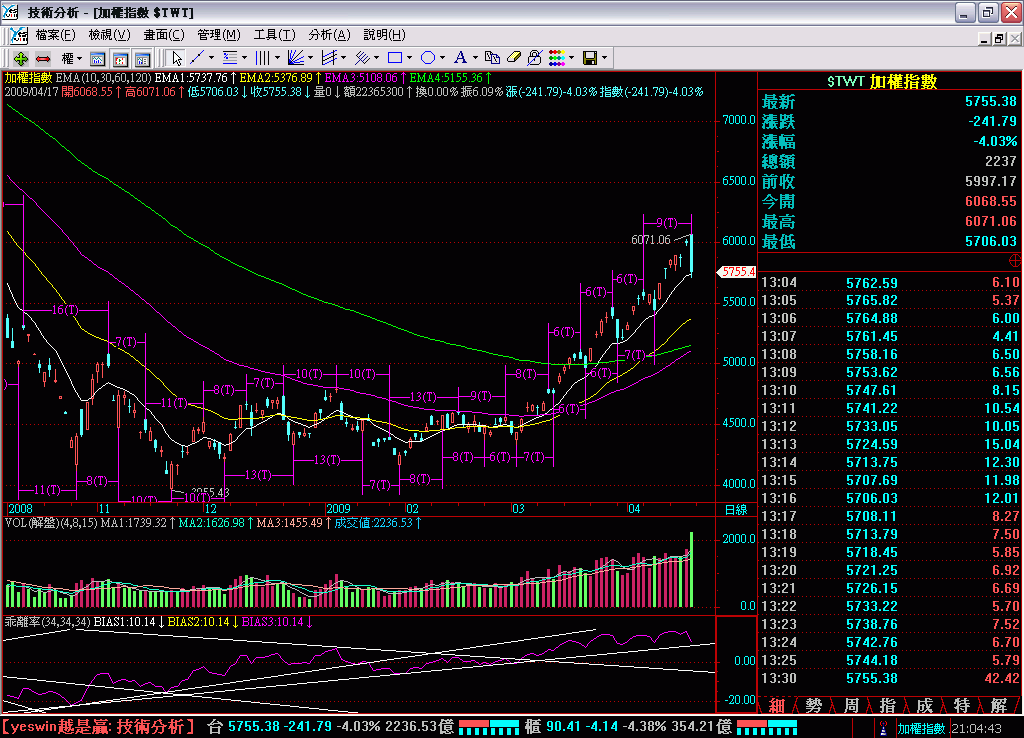The image size is (1024, 738).
Task: Click the 乖離率(34,34,34) indicator label
Action: pos(47,622)
